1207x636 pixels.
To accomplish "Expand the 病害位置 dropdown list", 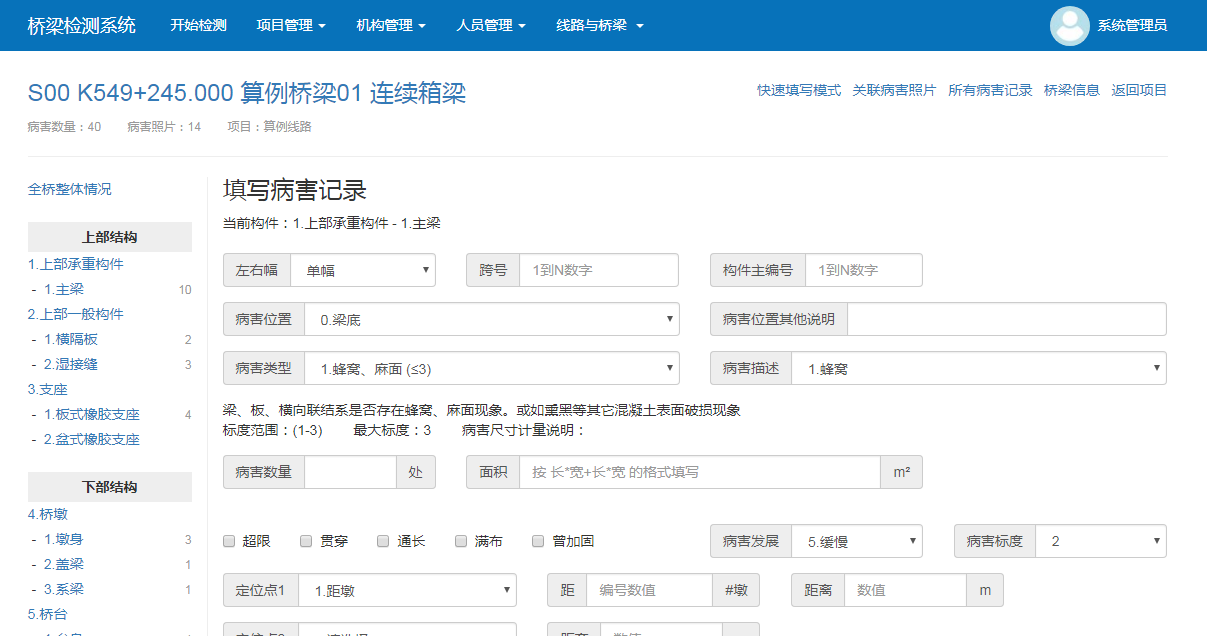I will pos(491,319).
